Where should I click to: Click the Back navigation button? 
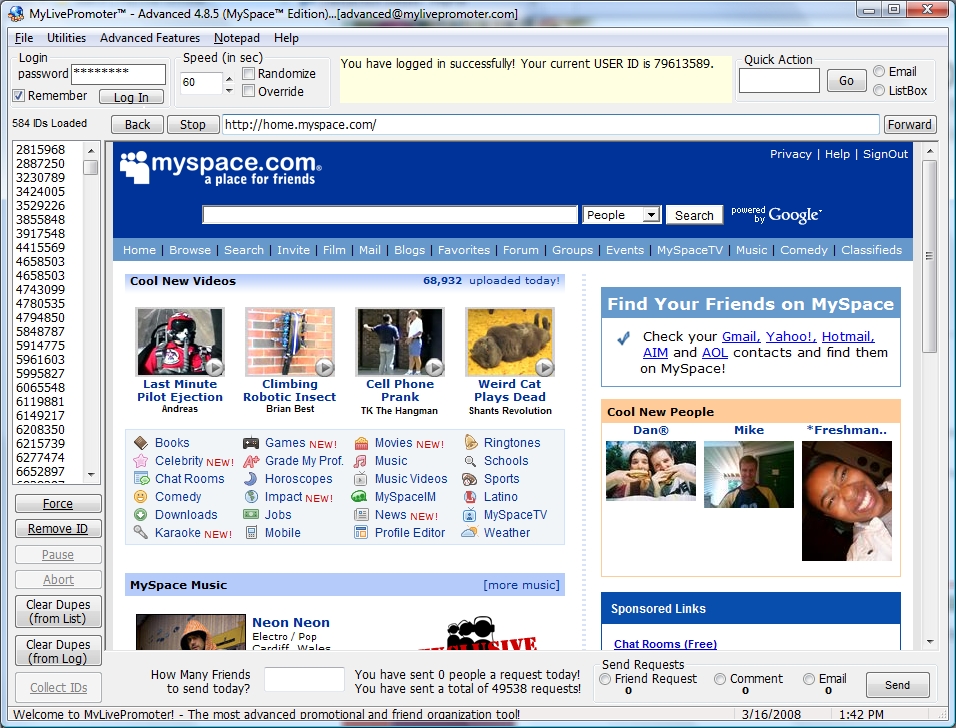(x=137, y=124)
